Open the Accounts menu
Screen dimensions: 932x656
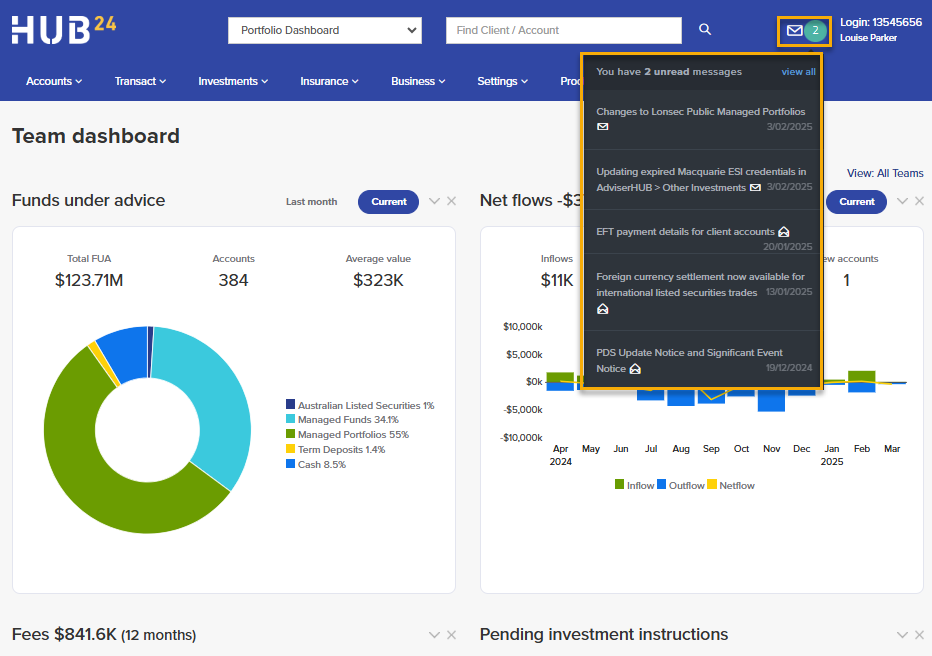[54, 81]
